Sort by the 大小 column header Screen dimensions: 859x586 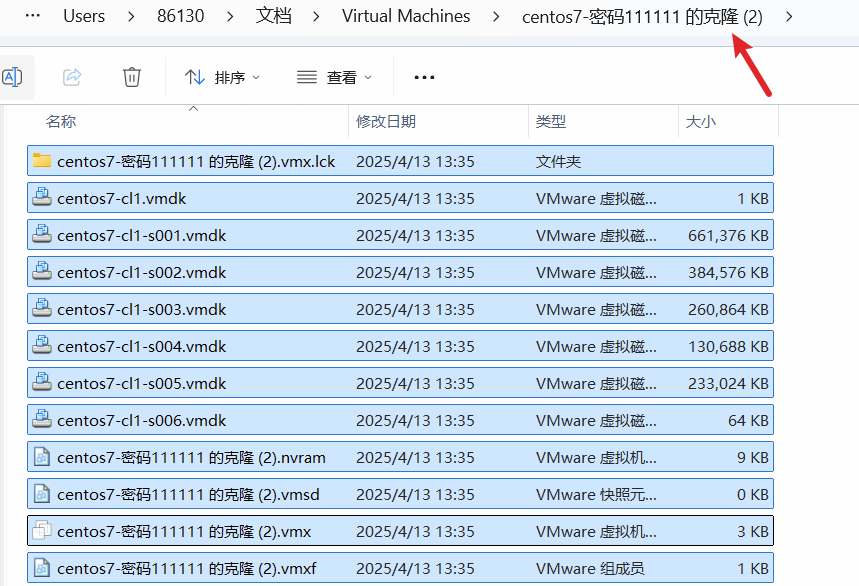(701, 122)
